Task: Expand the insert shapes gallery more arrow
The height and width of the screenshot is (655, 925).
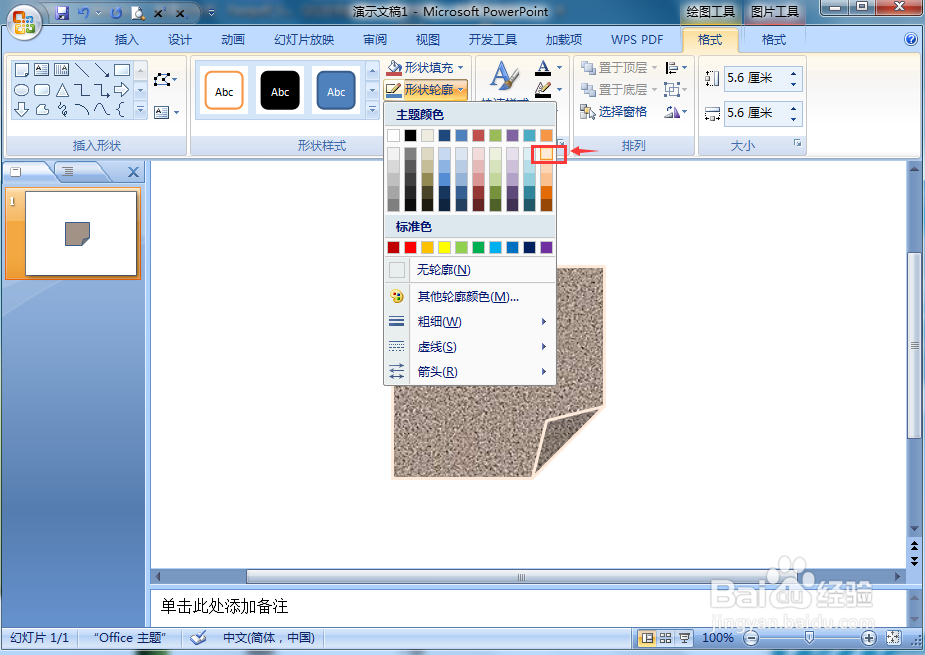Action: [x=140, y=109]
